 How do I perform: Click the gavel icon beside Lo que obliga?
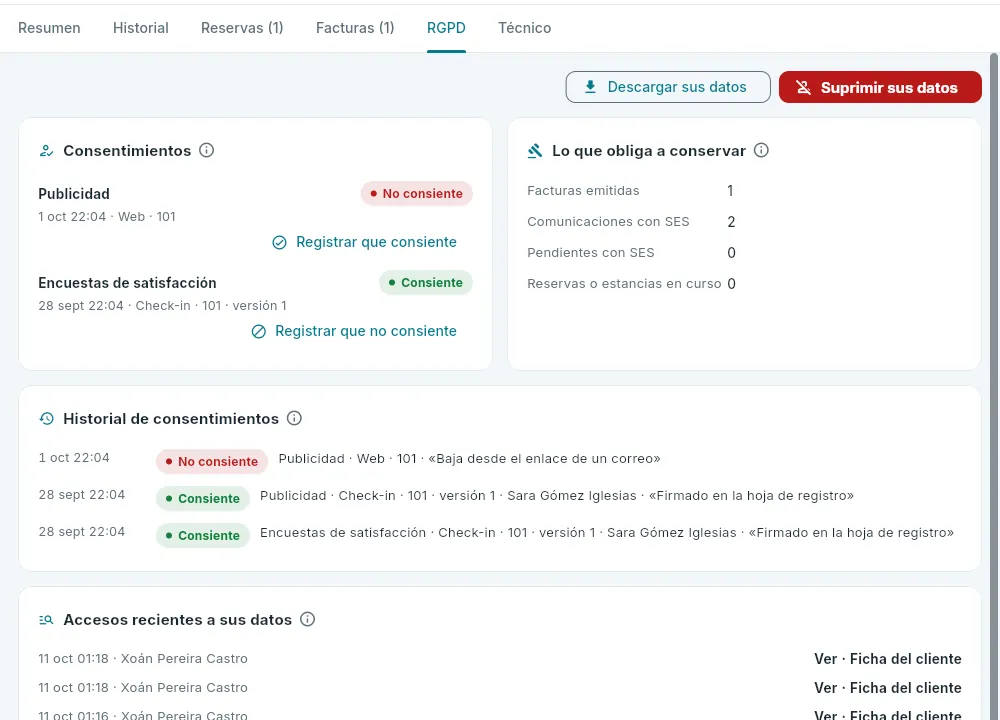tap(535, 151)
